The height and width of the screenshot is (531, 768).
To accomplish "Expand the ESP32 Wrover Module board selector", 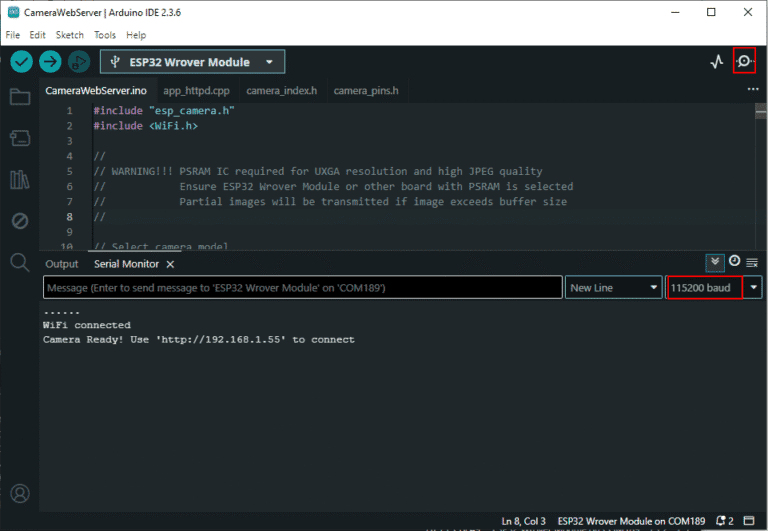I will coord(192,62).
